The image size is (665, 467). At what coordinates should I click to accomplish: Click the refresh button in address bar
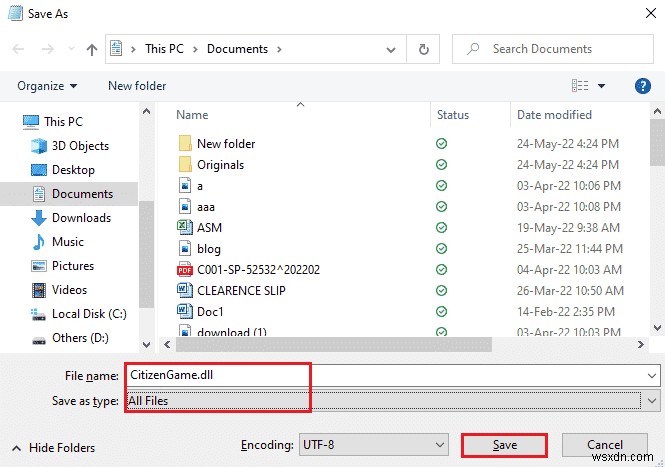pos(423,49)
